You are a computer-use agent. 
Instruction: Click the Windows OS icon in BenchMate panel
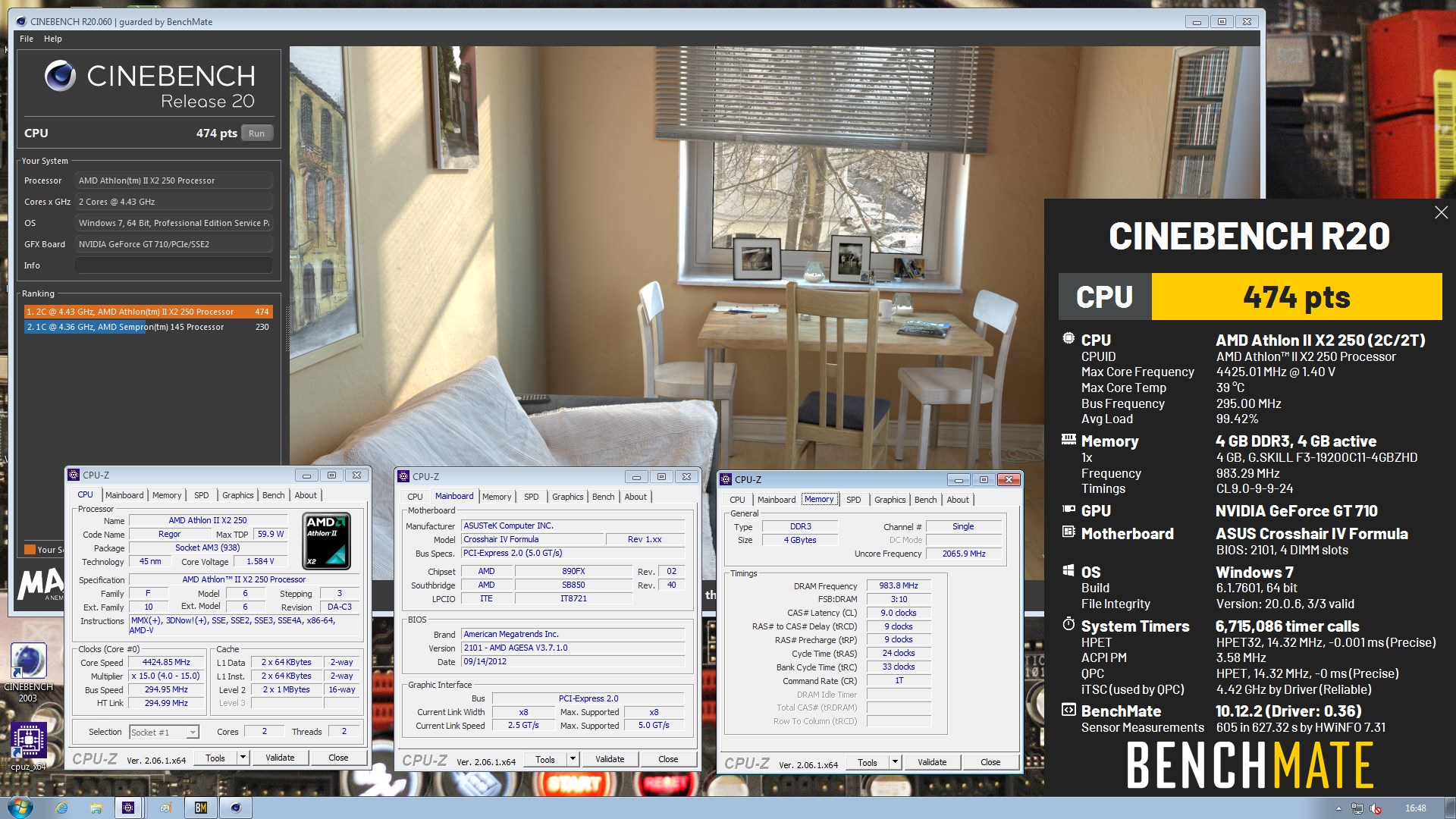[1068, 571]
